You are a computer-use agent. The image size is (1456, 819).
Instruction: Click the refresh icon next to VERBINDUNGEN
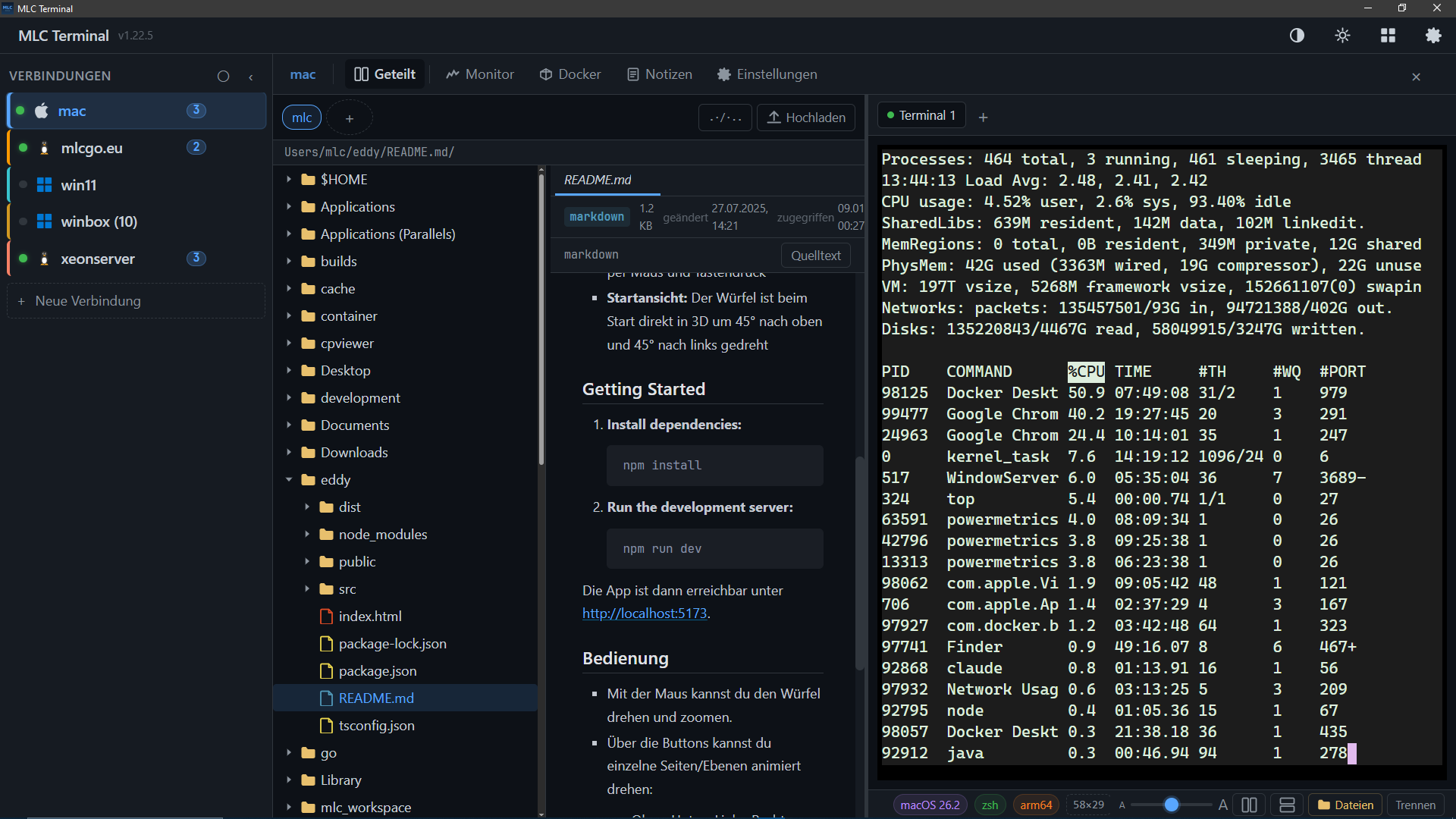click(x=223, y=76)
